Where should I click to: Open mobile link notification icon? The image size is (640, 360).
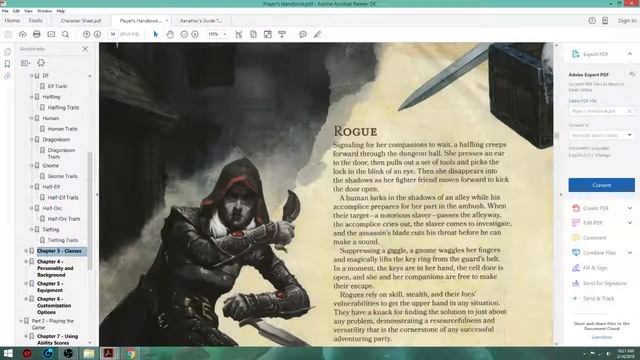[605, 20]
